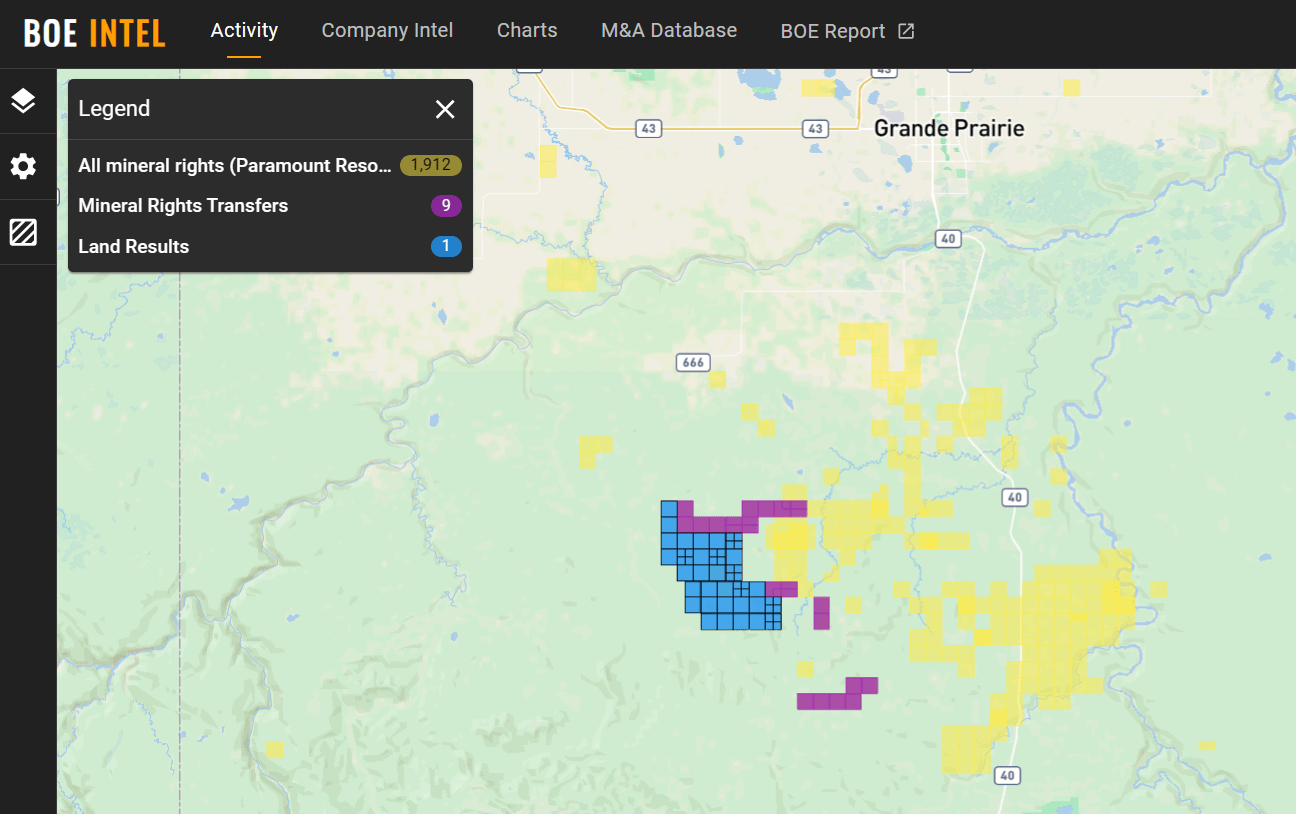Open the map settings gear
The image size is (1296, 814).
tap(22, 166)
